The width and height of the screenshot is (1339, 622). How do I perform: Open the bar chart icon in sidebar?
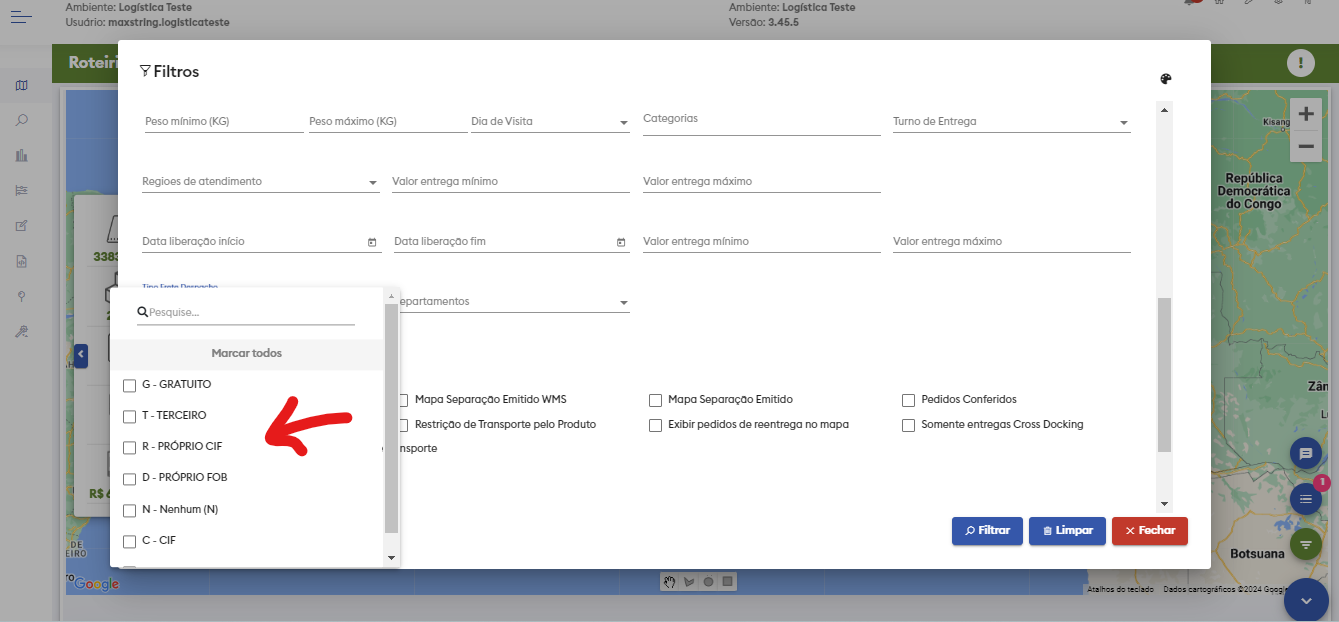tap(21, 155)
